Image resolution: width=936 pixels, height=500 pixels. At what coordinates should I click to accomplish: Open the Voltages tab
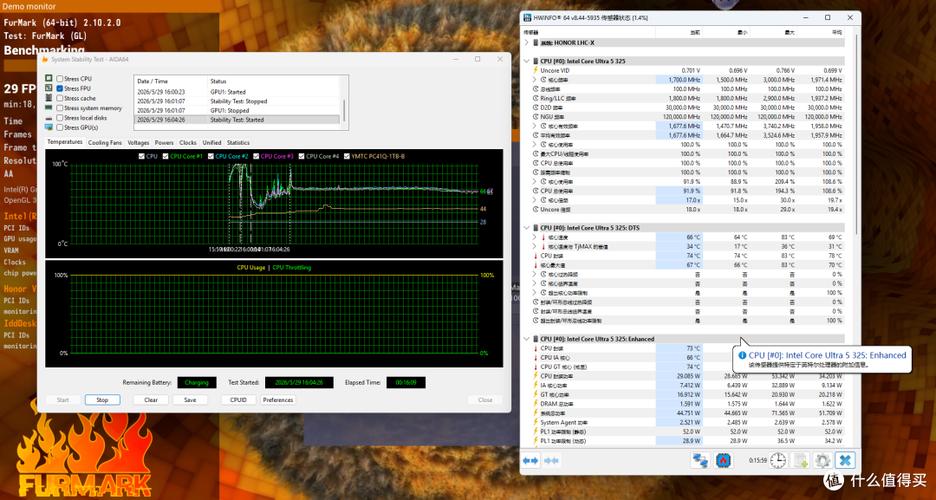tap(138, 143)
